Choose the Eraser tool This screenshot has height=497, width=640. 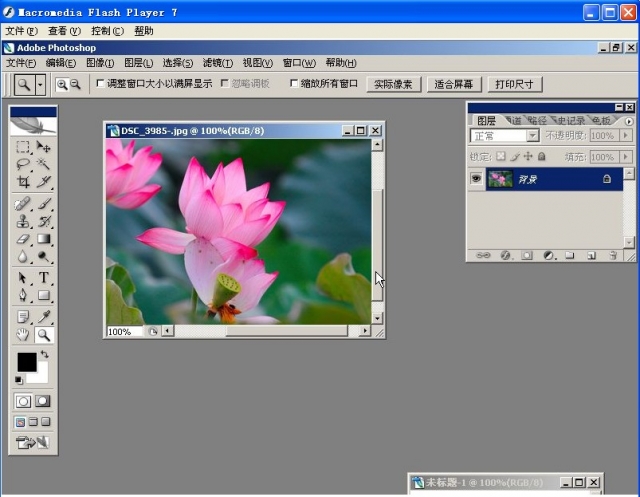point(23,239)
